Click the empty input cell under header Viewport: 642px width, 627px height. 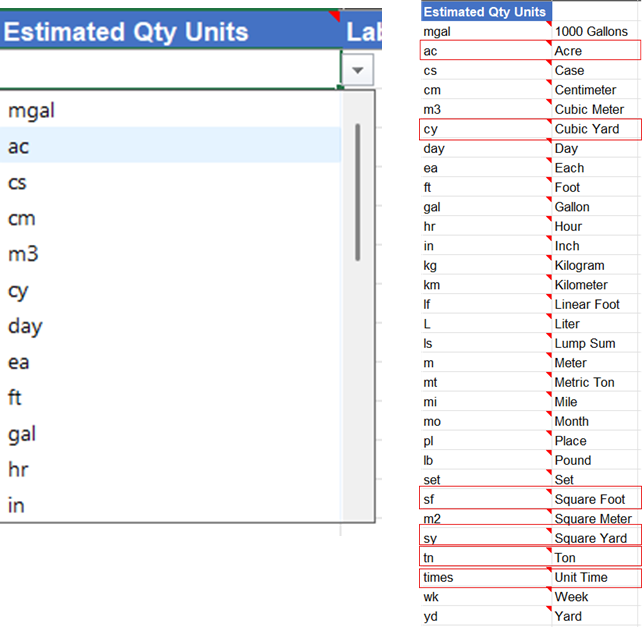tap(170, 70)
